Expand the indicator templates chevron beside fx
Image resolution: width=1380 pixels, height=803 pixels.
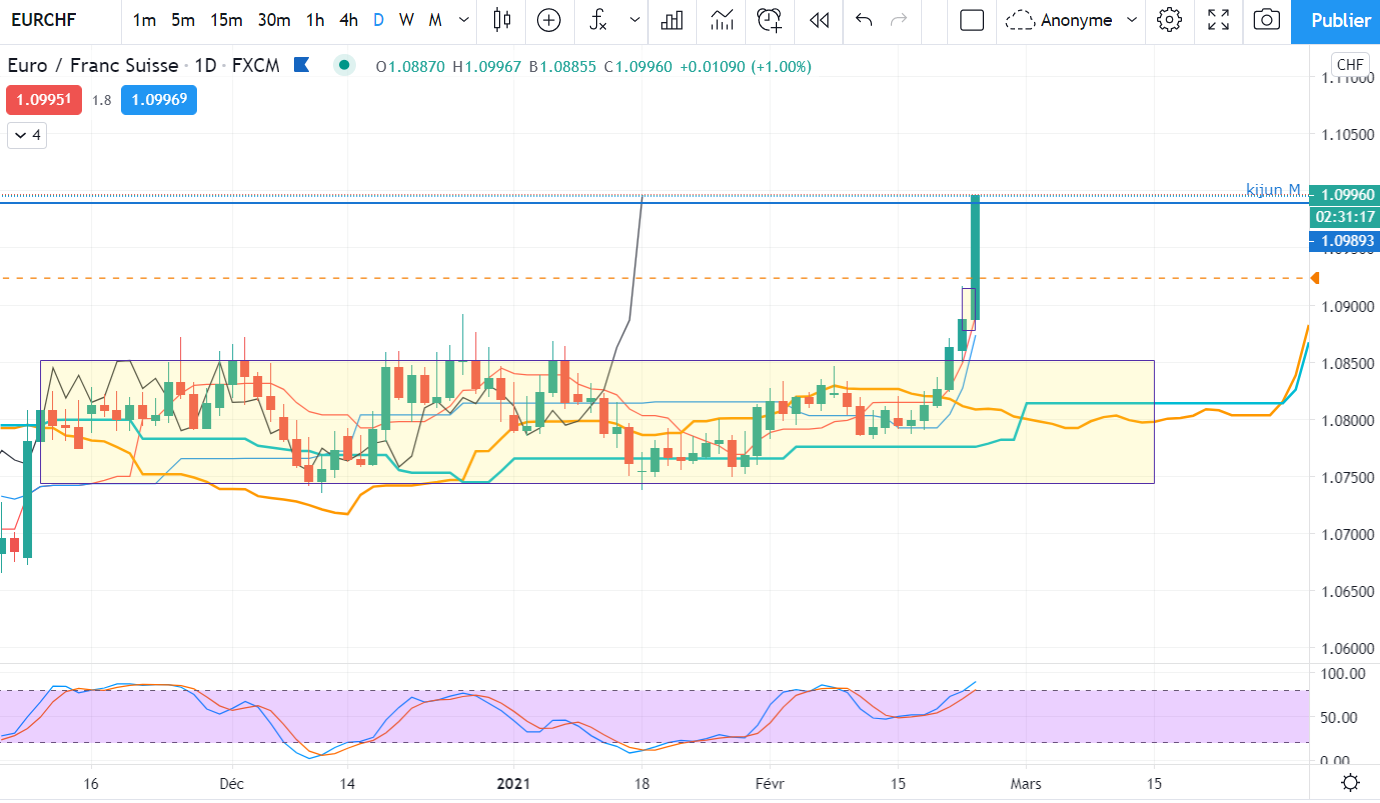(635, 20)
